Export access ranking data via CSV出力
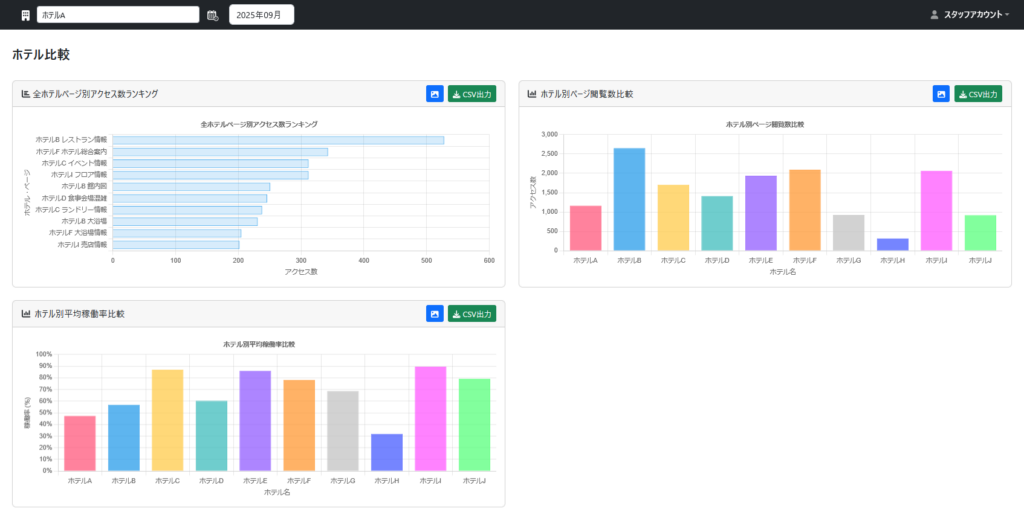Viewport: 1024px width, 520px height. tap(472, 94)
